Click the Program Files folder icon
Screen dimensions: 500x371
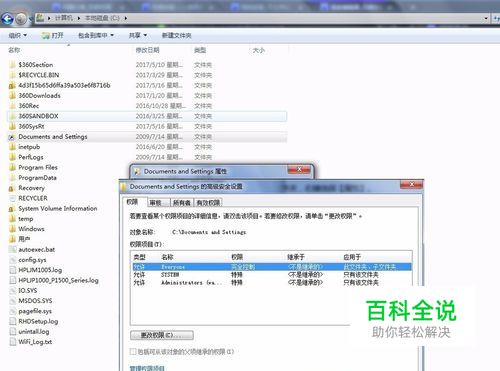(x=12, y=168)
